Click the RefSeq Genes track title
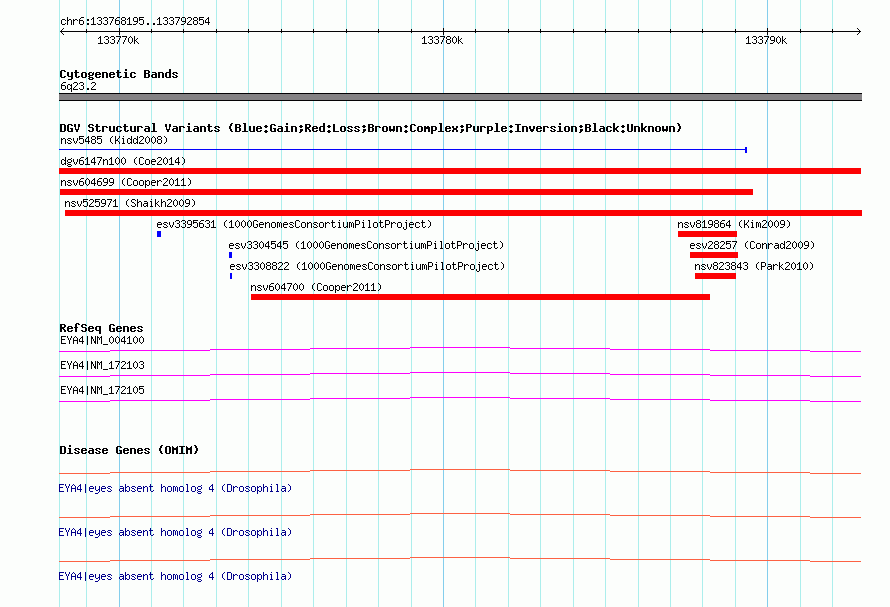Screen dimensions: 890x607 (101, 328)
